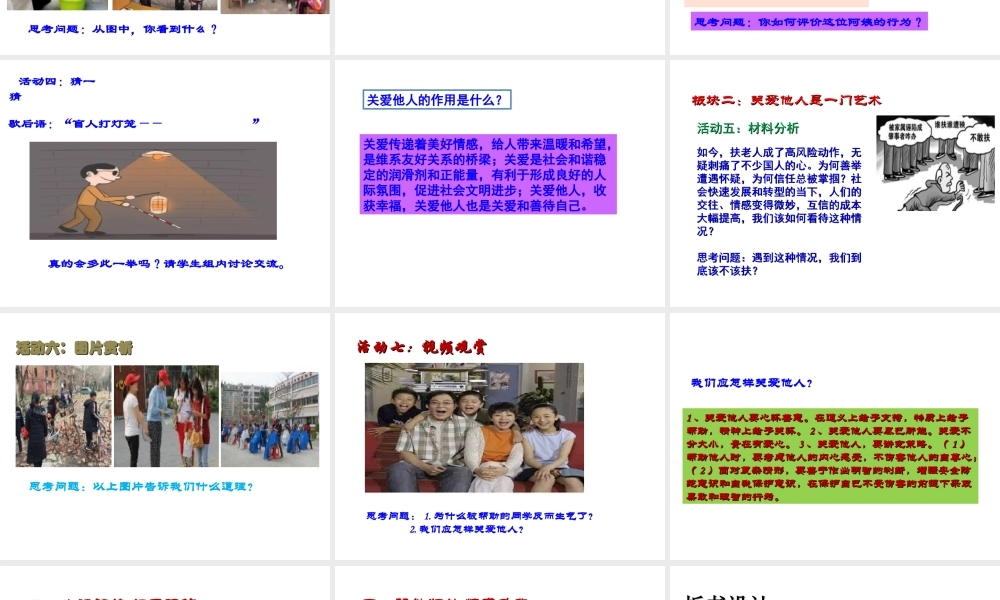Click the paragraph starting 如今,扶老人成了高风险动作
This screenshot has height=600, width=1000.
(779, 191)
